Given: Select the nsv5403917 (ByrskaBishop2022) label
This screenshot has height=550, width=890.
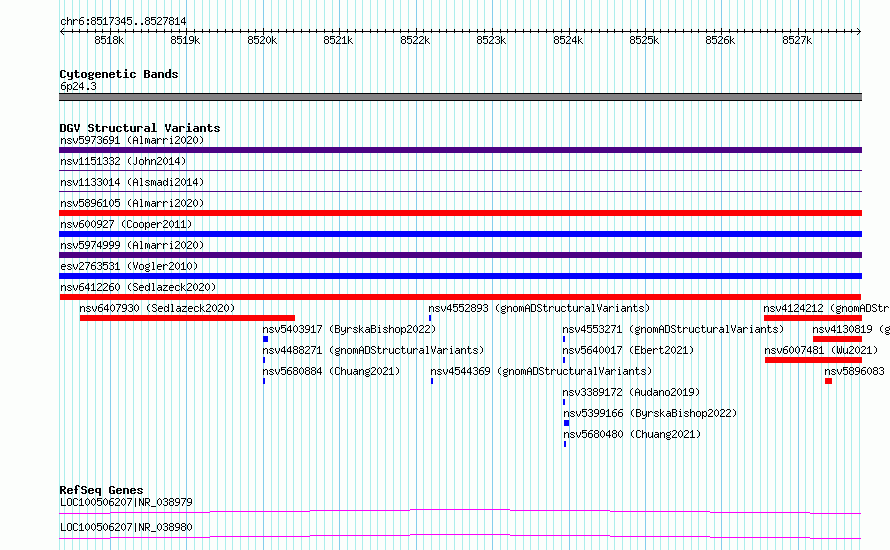Looking at the screenshot, I should point(349,329).
